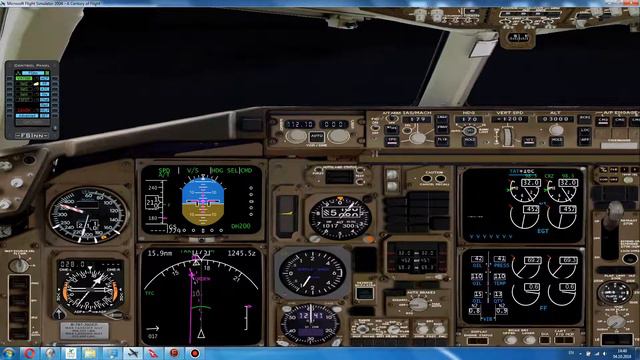Image resolution: width=640 pixels, height=360 pixels.
Task: Open the Windows Start menu
Action: click(9, 353)
